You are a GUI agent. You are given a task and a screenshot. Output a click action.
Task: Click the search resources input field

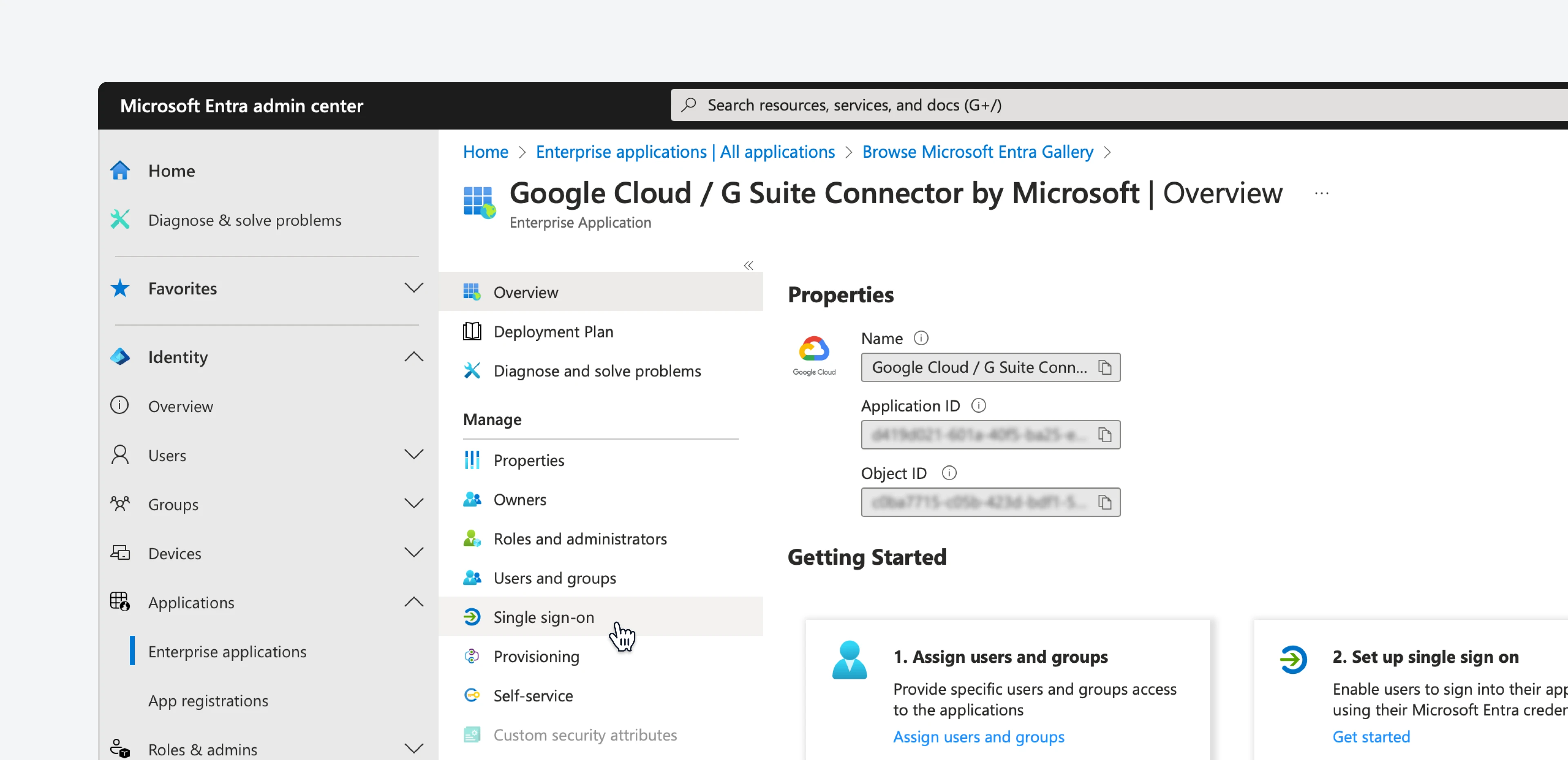click(x=1119, y=105)
